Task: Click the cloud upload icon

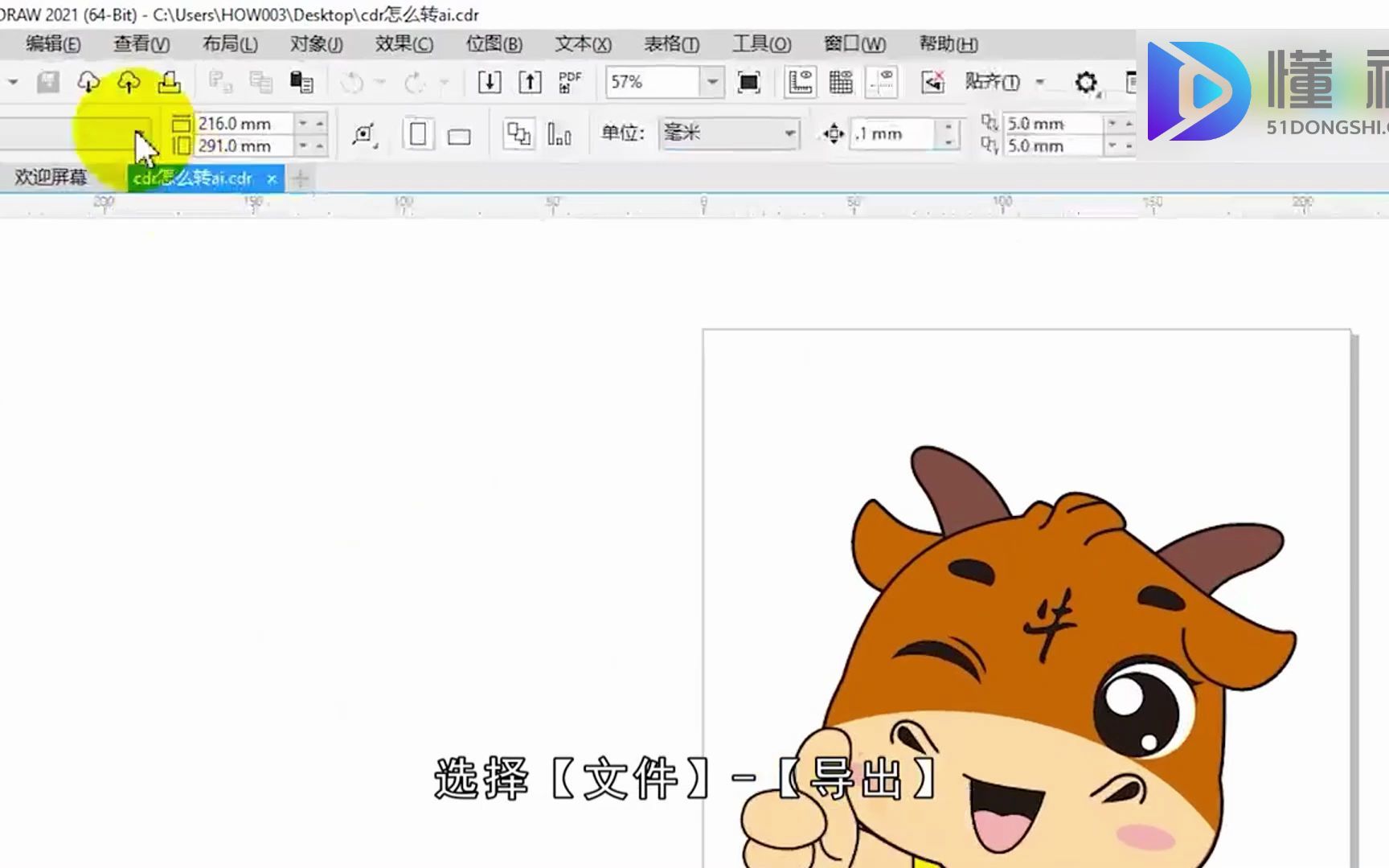Action: tap(129, 82)
